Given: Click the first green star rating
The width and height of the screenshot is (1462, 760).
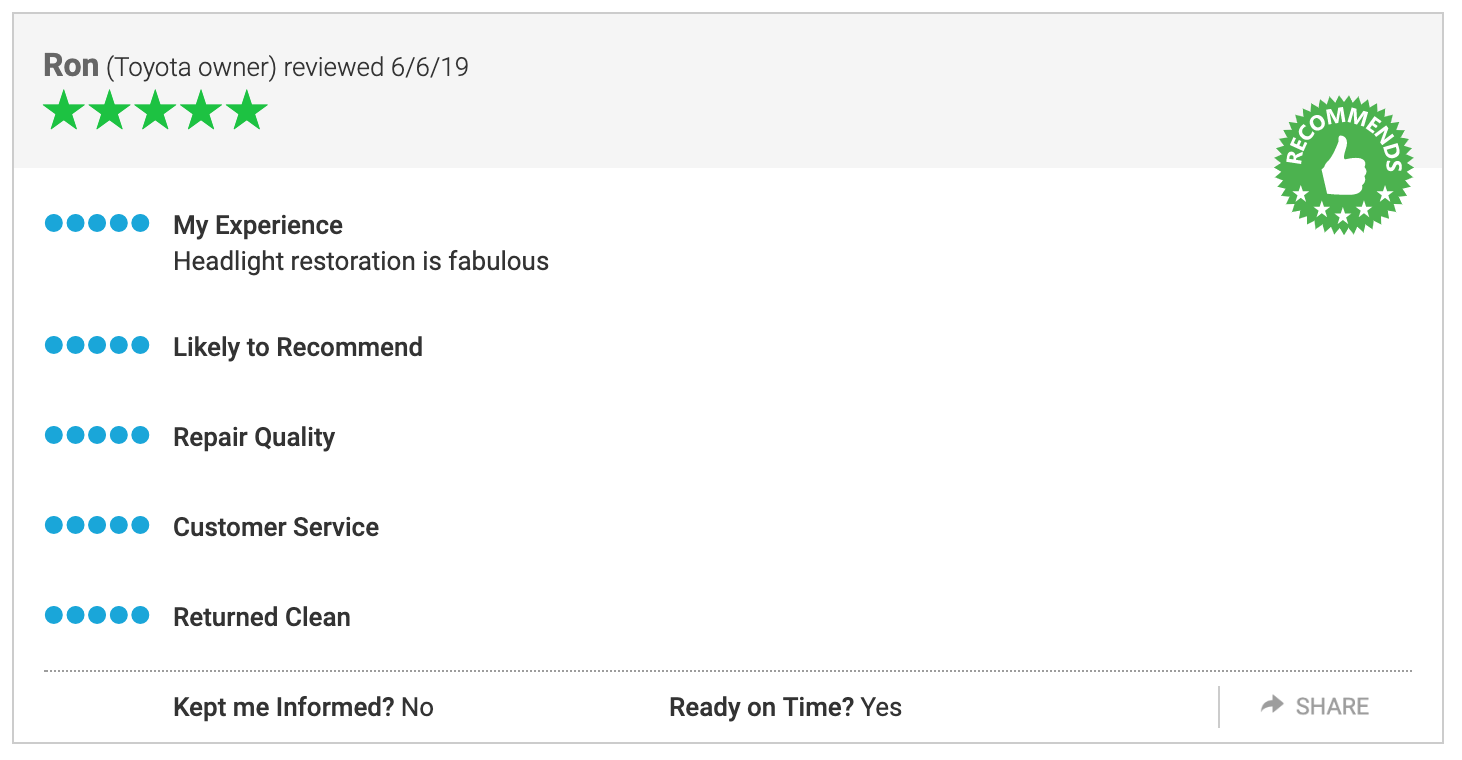Looking at the screenshot, I should point(63,110).
